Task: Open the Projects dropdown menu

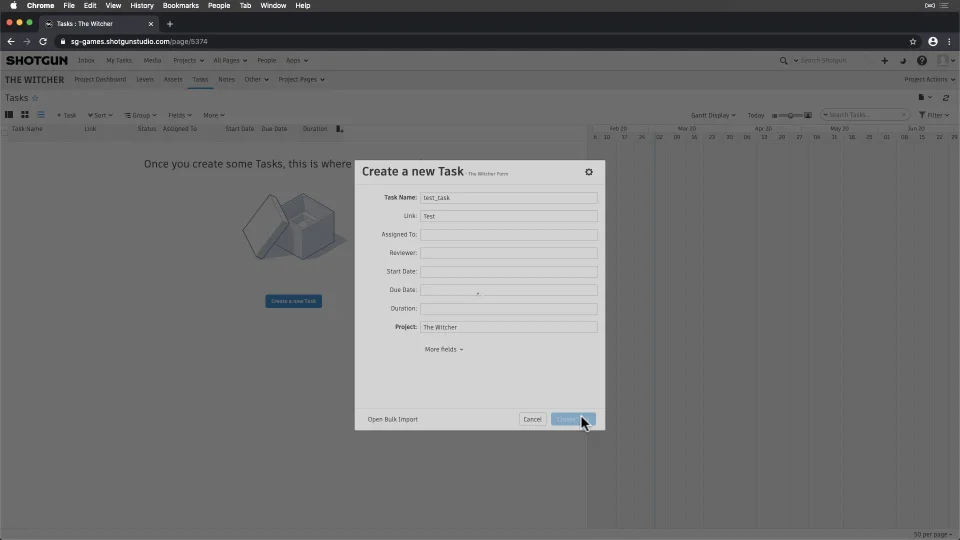Action: coord(188,61)
